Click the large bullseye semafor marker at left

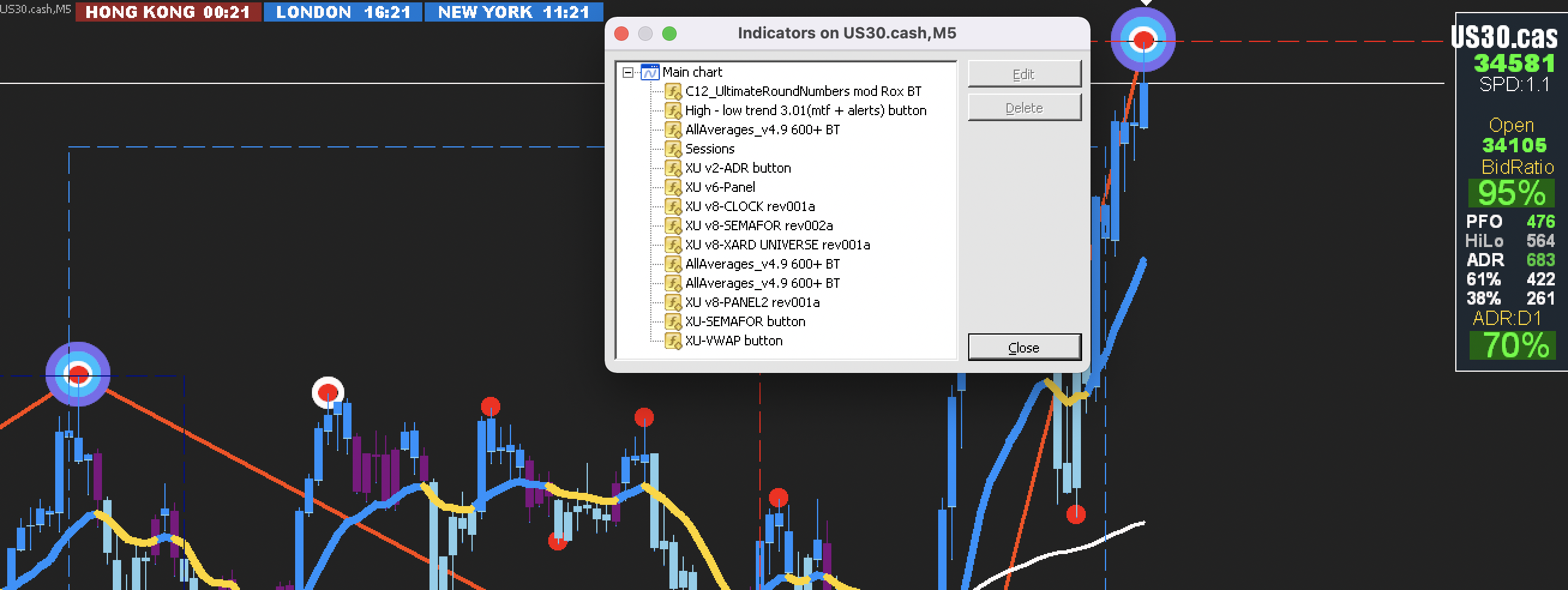pos(78,374)
